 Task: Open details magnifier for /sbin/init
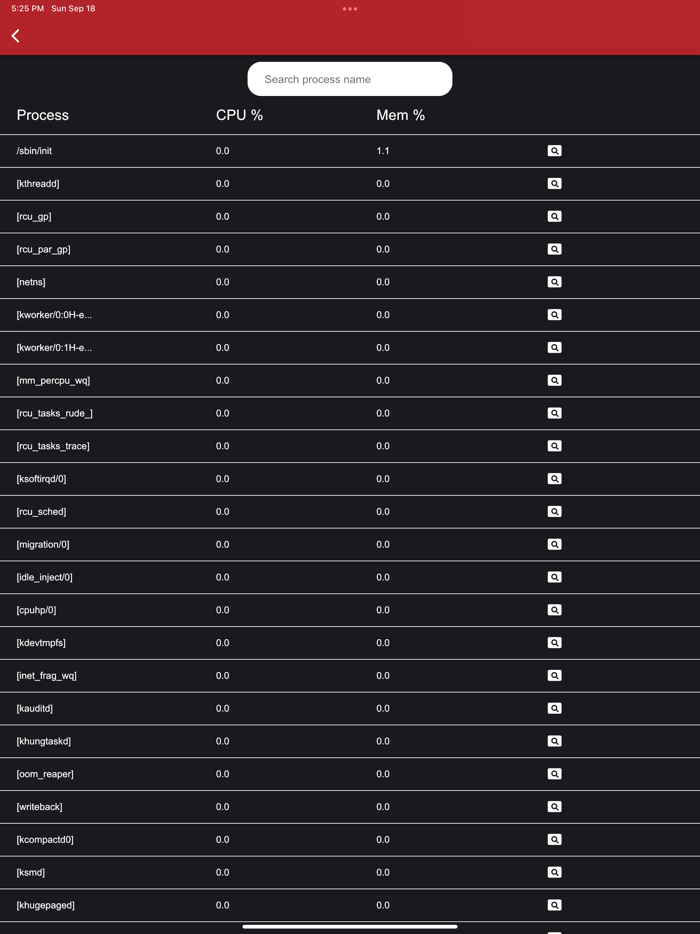(554, 151)
